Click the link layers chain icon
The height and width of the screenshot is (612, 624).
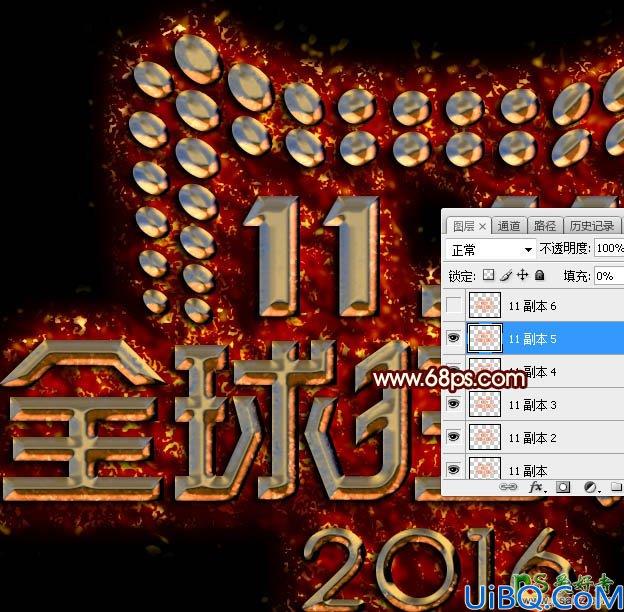coord(508,487)
